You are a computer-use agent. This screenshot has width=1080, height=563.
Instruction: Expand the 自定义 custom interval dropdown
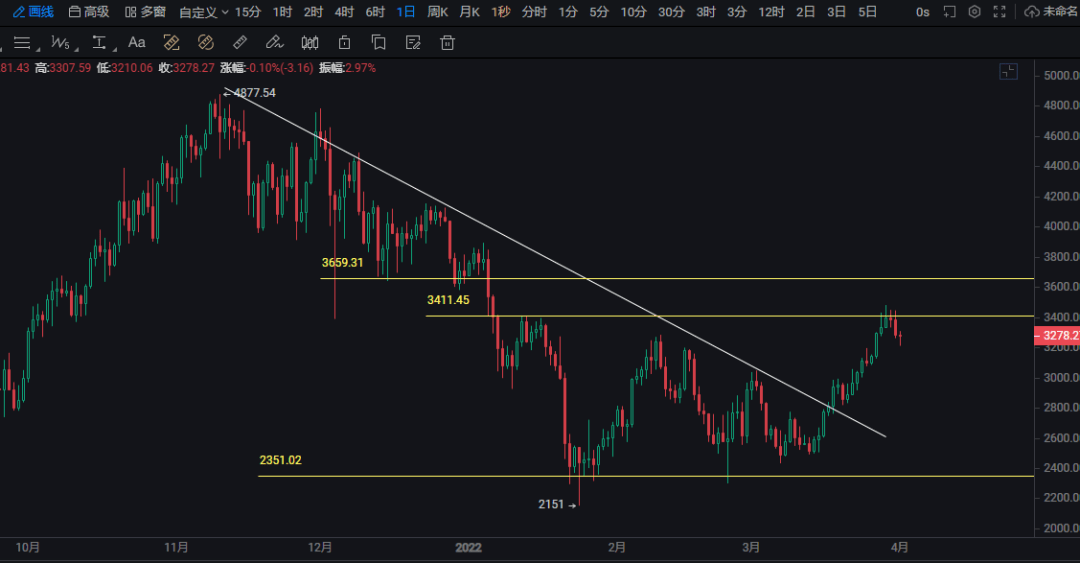click(x=204, y=12)
